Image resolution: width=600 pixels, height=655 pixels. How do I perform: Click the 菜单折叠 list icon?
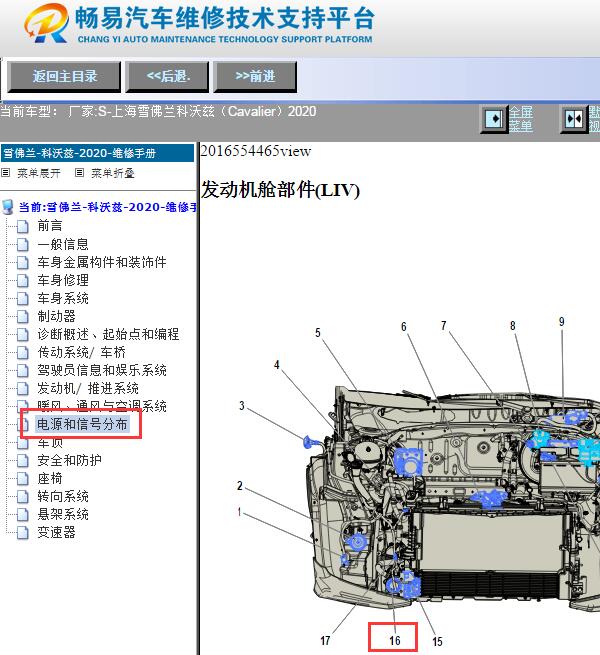coord(79,173)
